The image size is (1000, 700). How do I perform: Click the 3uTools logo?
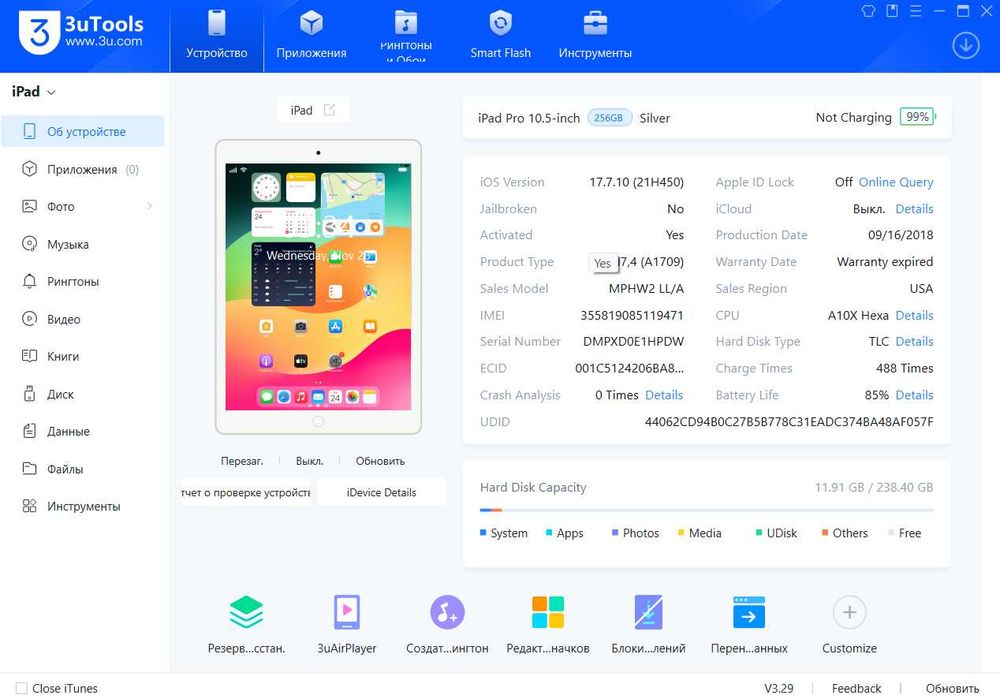(81, 32)
